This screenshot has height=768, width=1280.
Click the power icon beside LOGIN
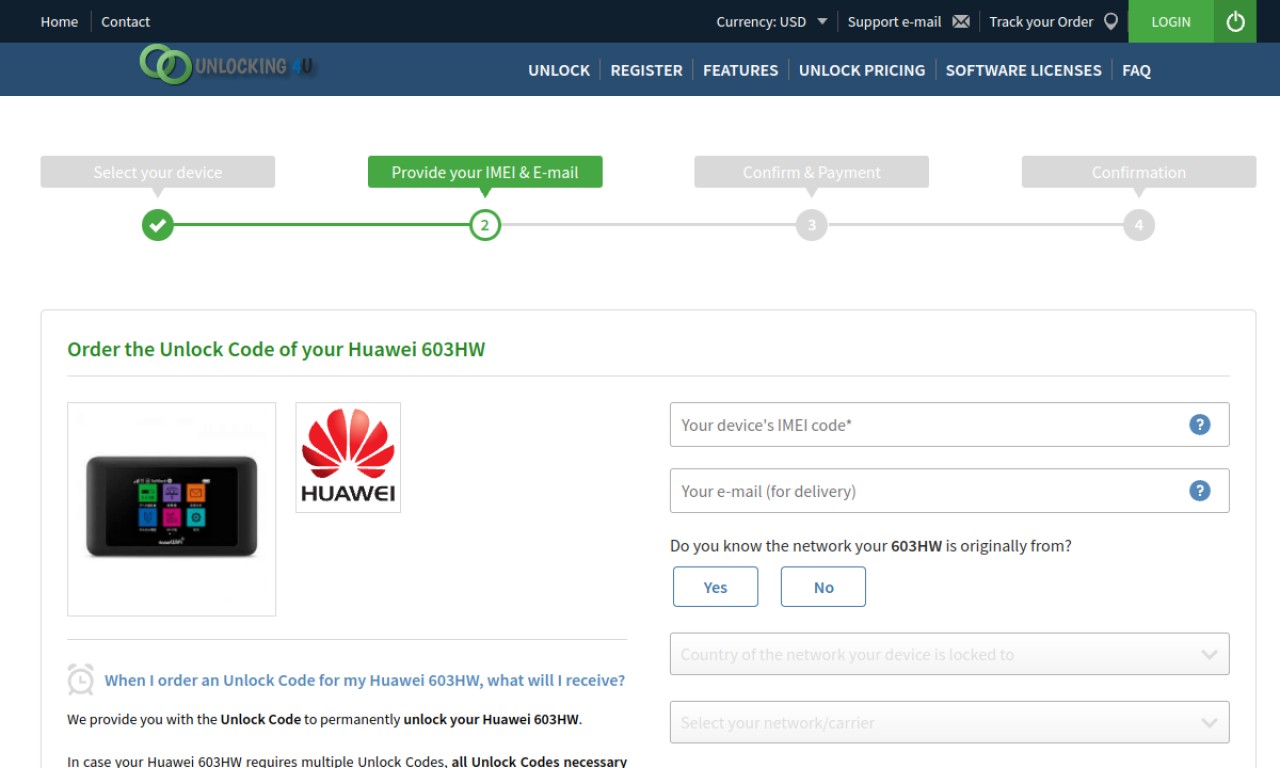1236,21
